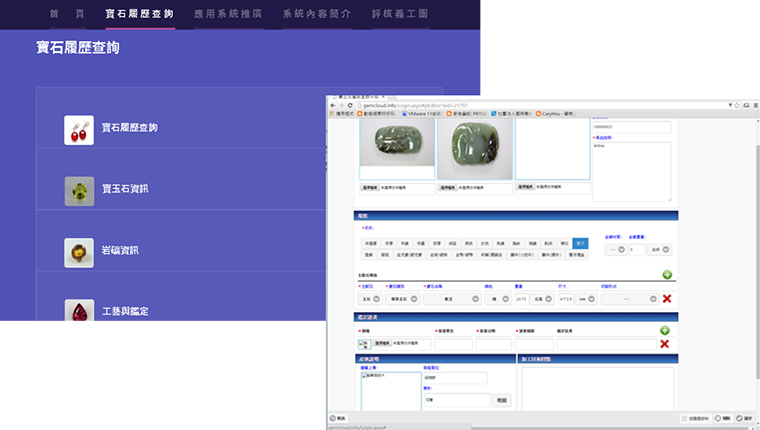Click the delete button in the bottom bar

pos(723,418)
